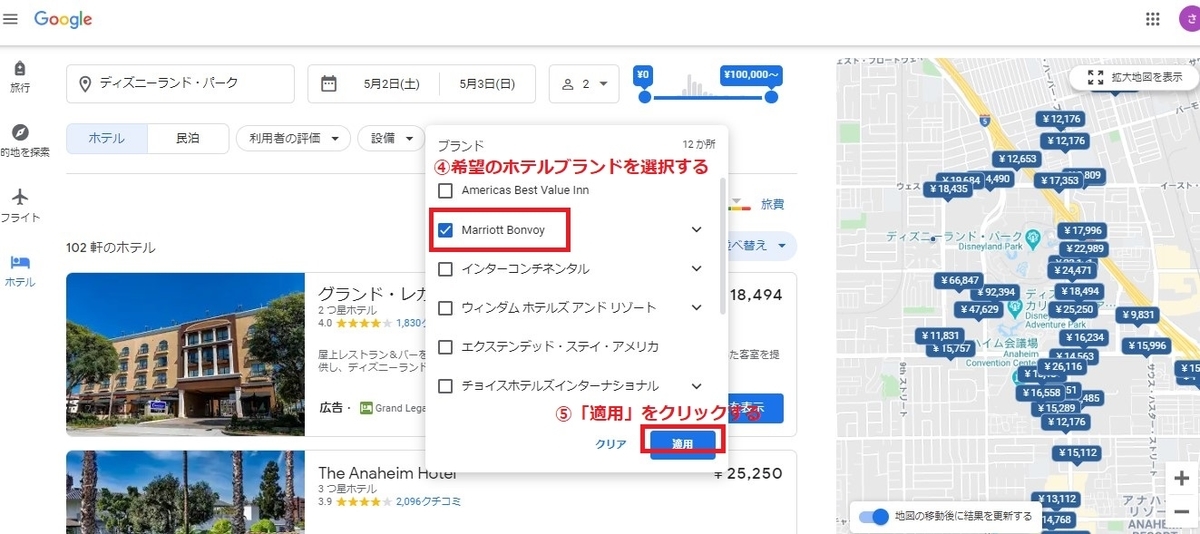This screenshot has width=1200, height=534.
Task: Click the 102 軒のホテル result count
Action: click(111, 247)
